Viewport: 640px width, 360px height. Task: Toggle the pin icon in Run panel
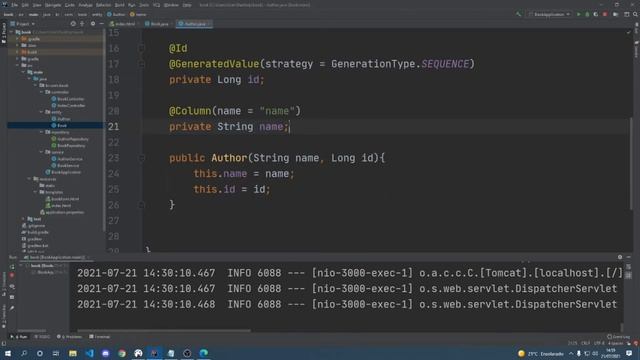12,308
